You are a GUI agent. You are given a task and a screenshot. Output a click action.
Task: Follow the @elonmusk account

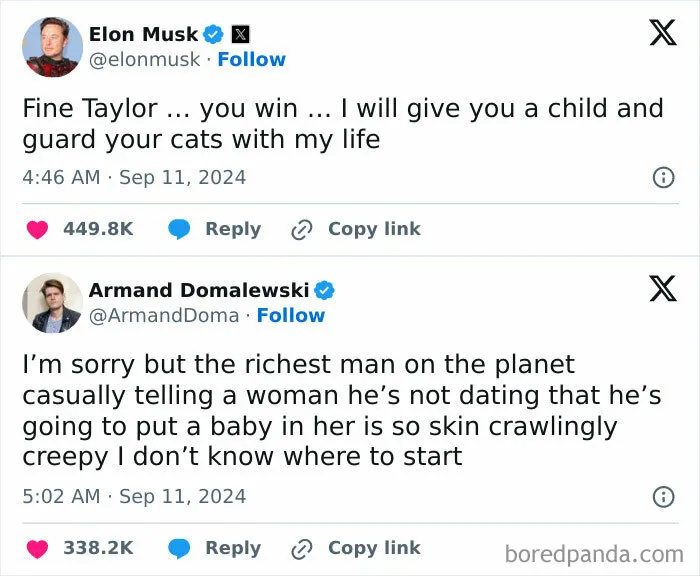coord(252,59)
